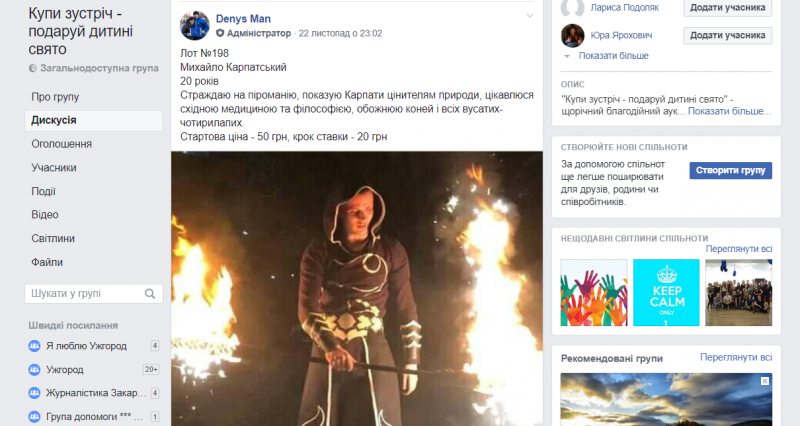
Task: Open the colorful hands photo thumbnail
Action: pyautogui.click(x=594, y=292)
